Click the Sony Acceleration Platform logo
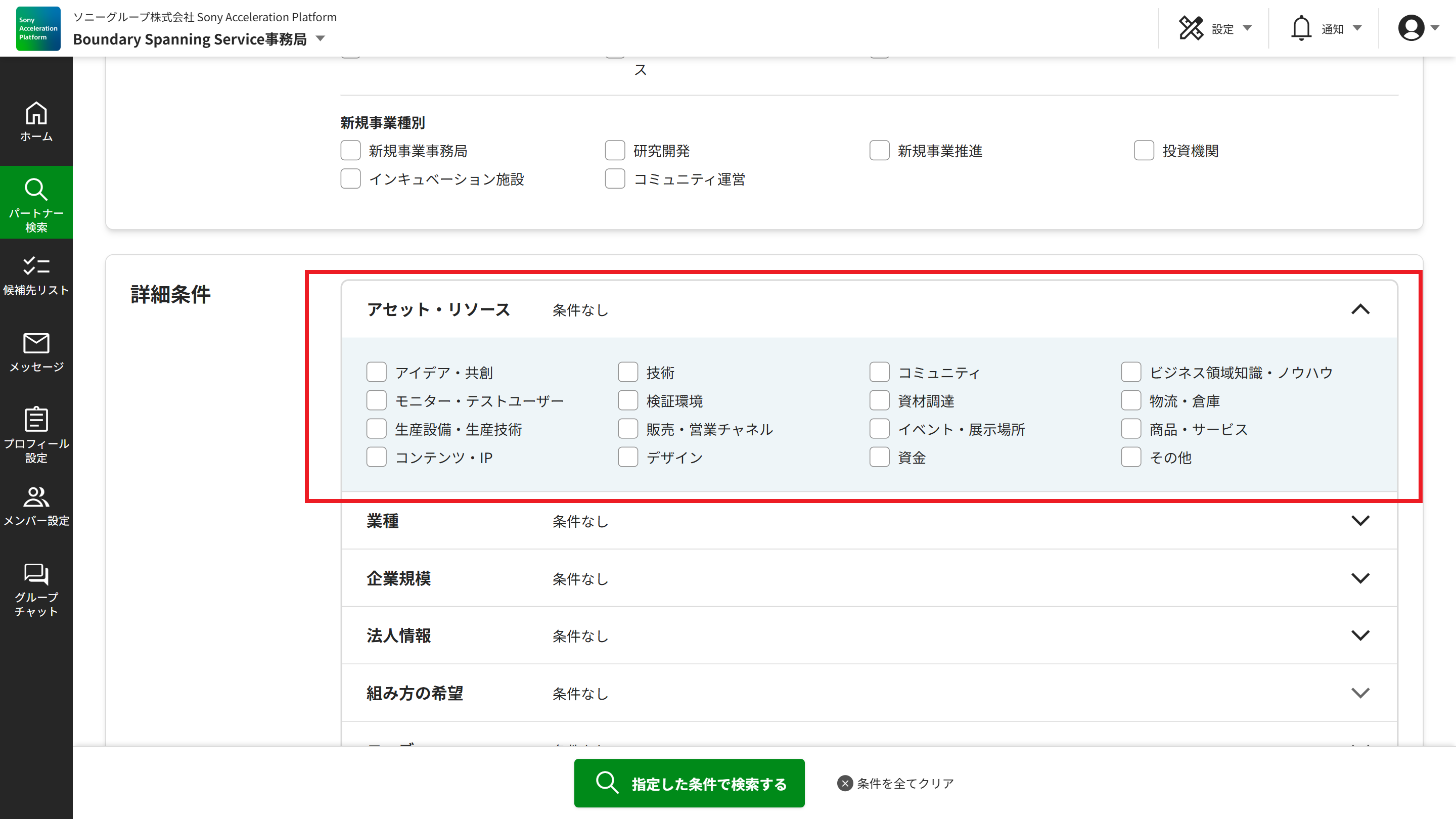The image size is (1456, 819). [x=38, y=28]
